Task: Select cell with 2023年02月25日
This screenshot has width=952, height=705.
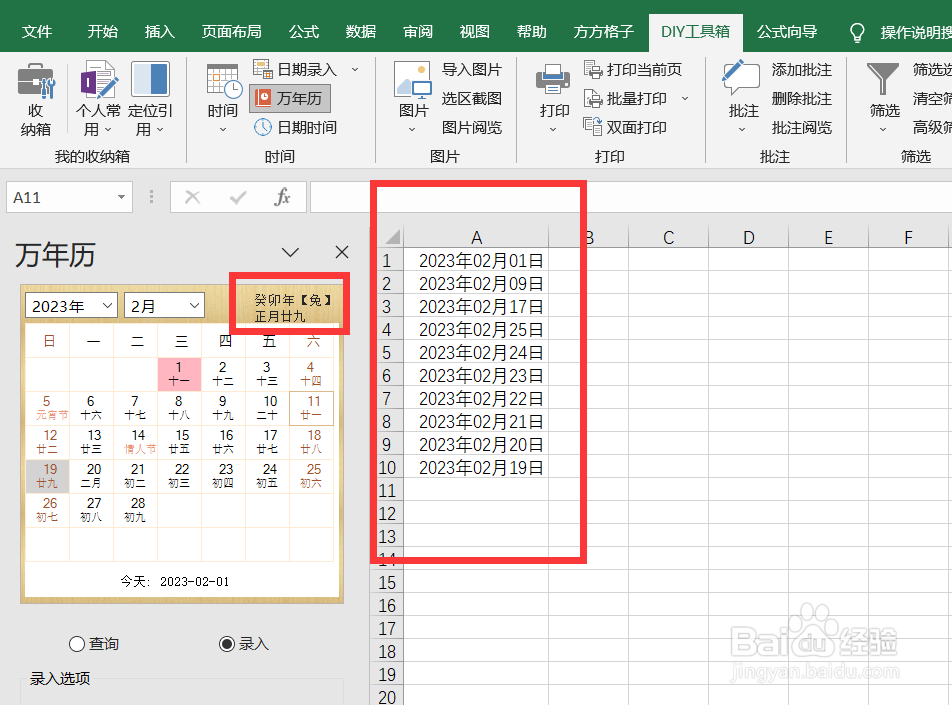Action: 476,330
